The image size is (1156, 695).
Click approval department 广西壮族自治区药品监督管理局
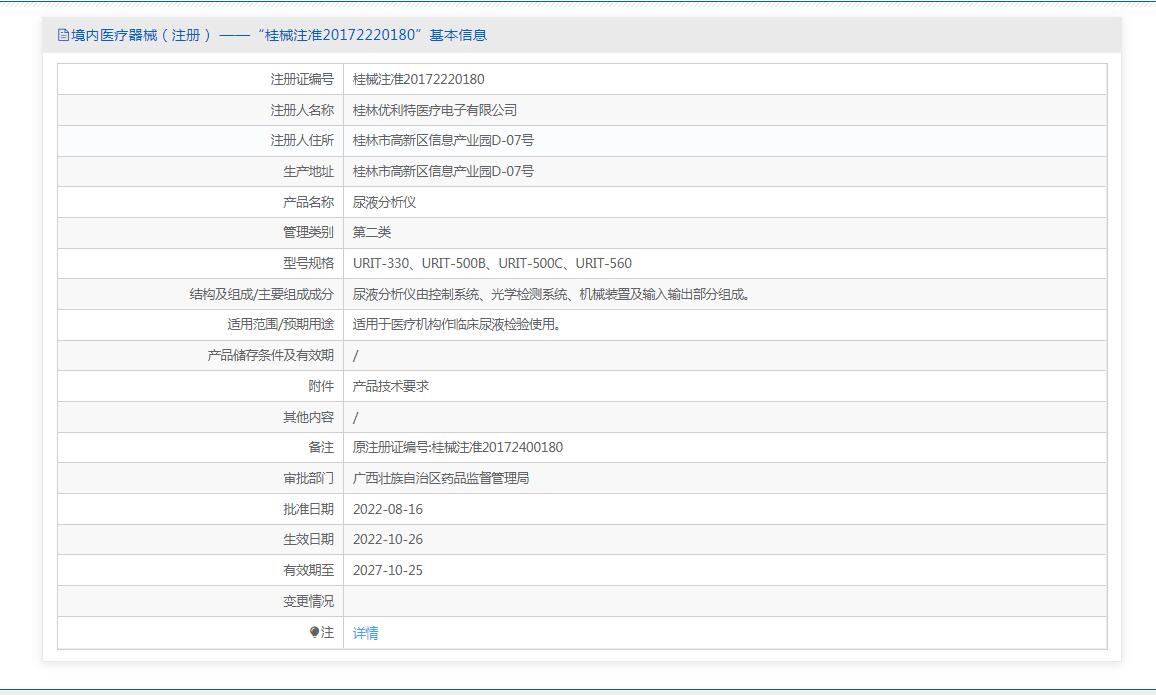tap(441, 478)
